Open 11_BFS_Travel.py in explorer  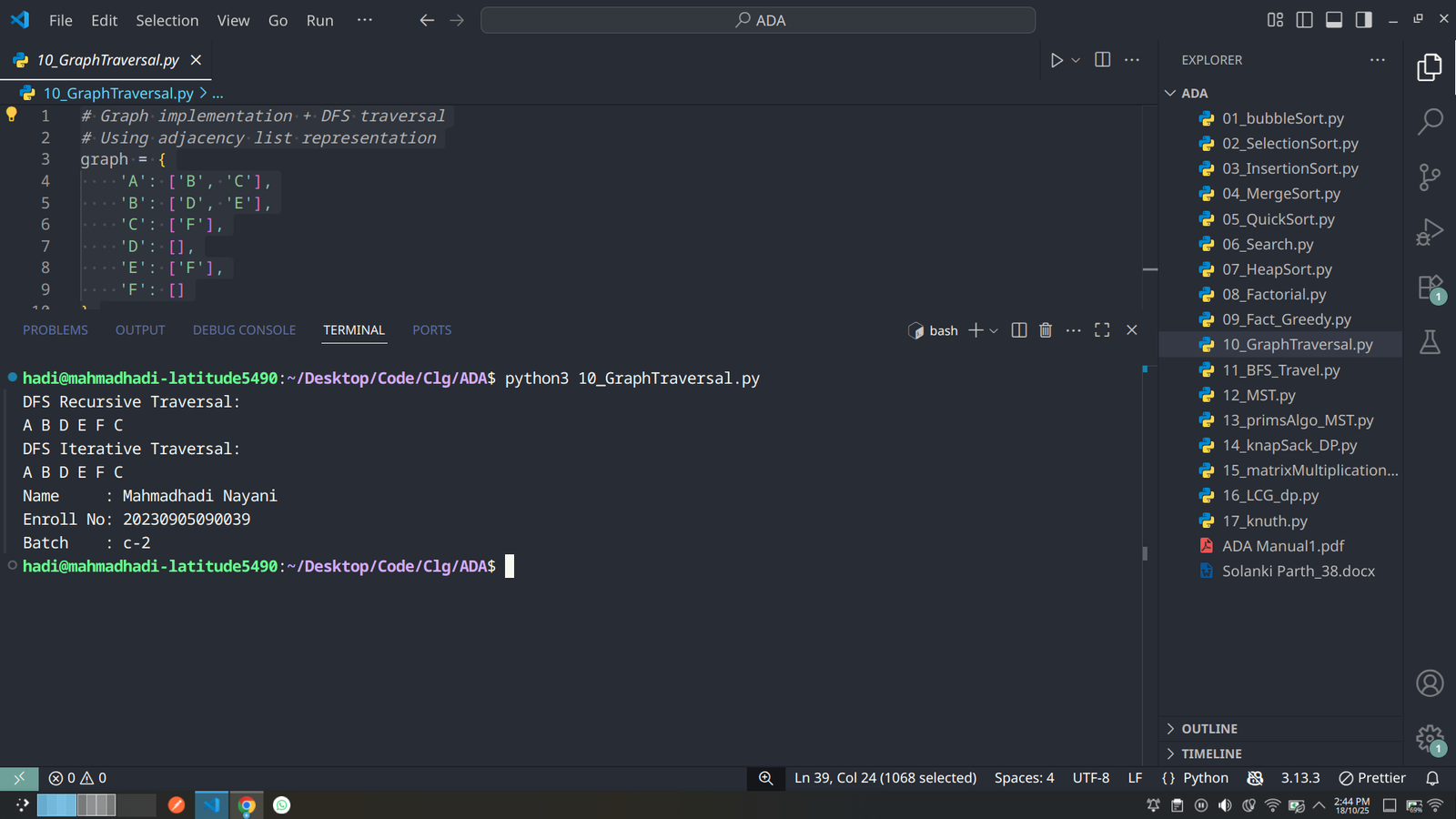[x=1280, y=370]
